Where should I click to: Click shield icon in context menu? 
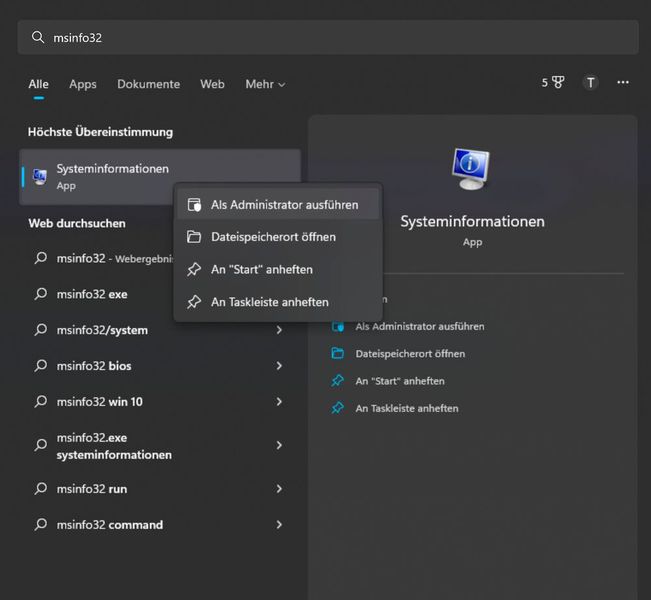194,205
